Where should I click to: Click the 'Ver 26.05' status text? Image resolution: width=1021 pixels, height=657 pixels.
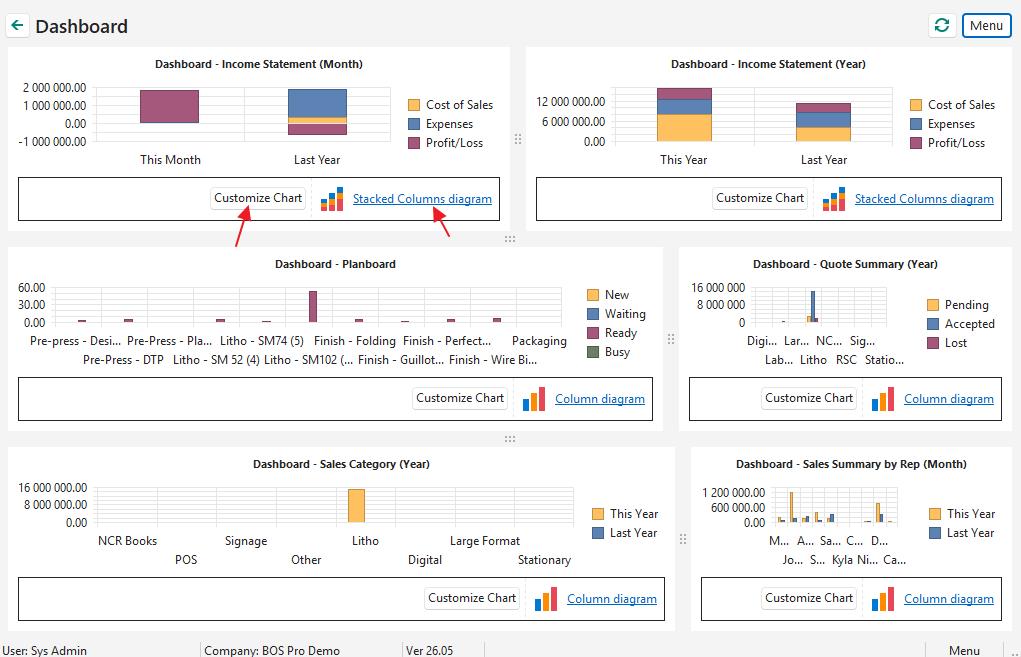point(429,650)
